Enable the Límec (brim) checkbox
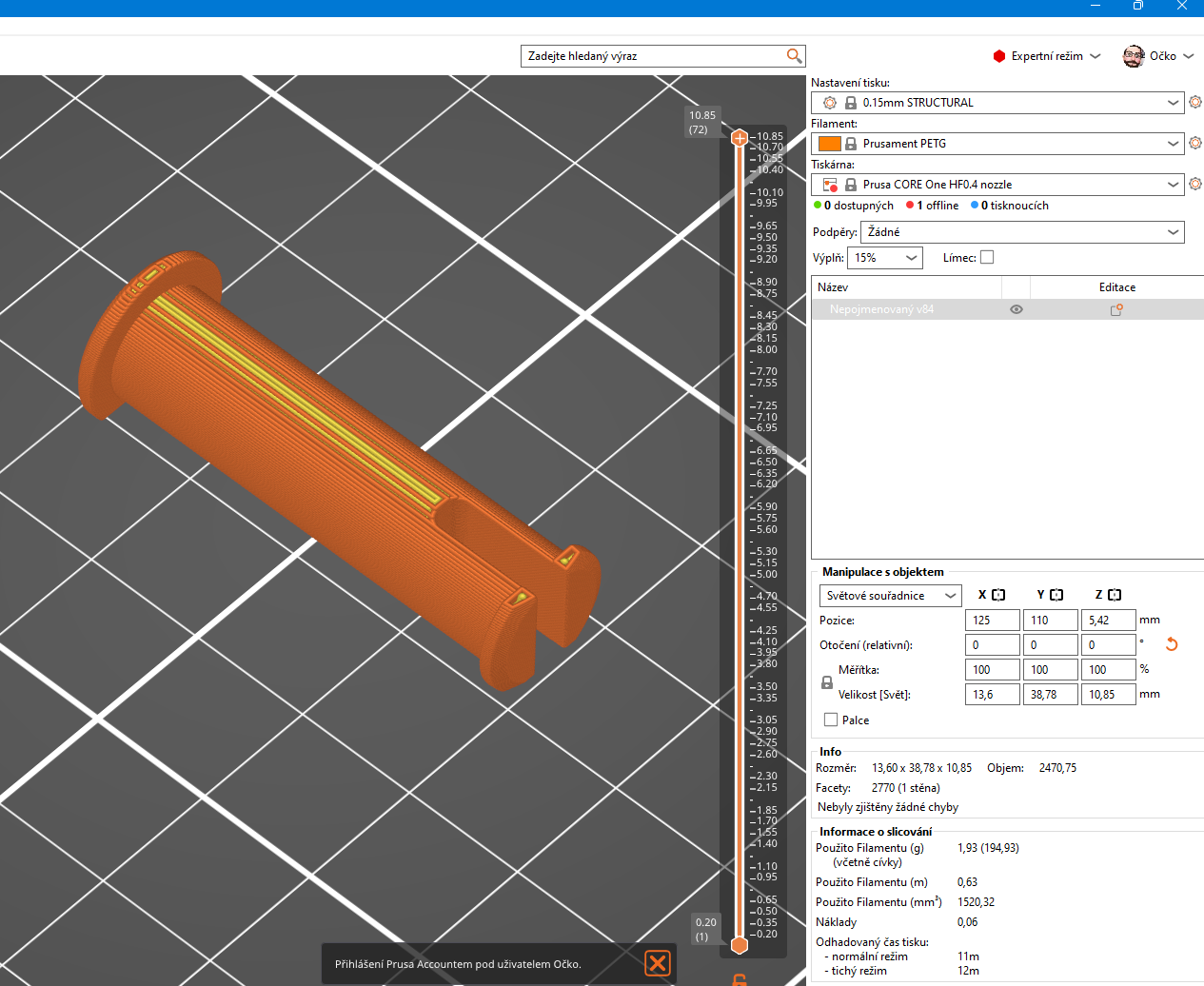 coord(987,257)
